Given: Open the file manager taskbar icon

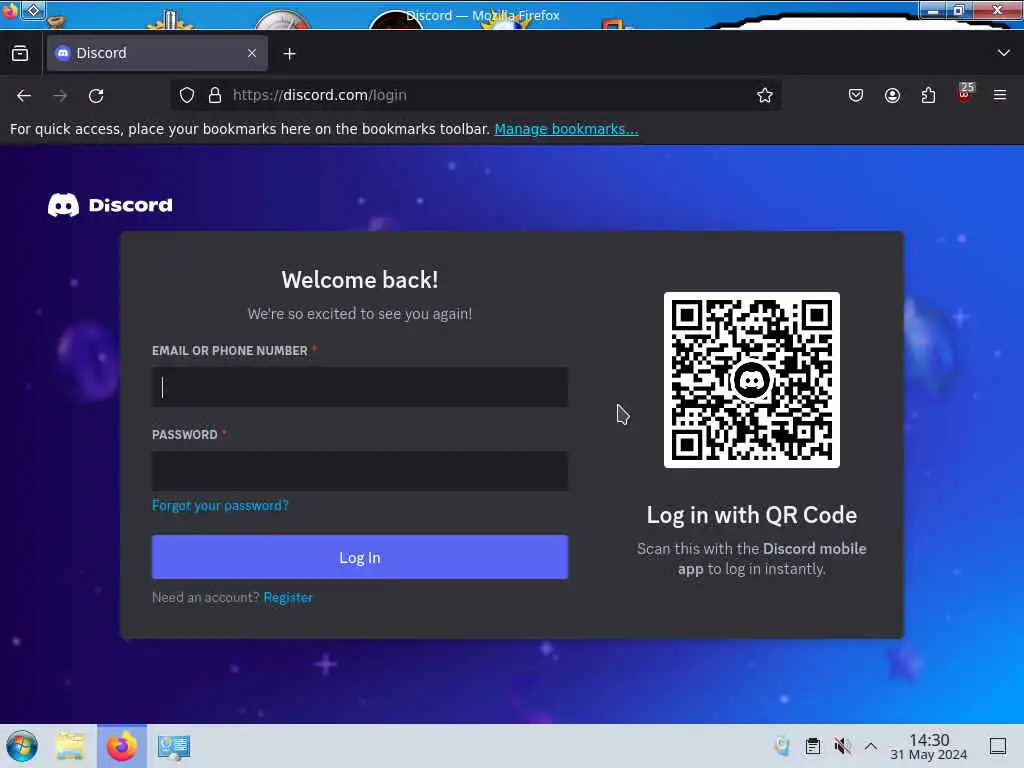Looking at the screenshot, I should (x=70, y=746).
